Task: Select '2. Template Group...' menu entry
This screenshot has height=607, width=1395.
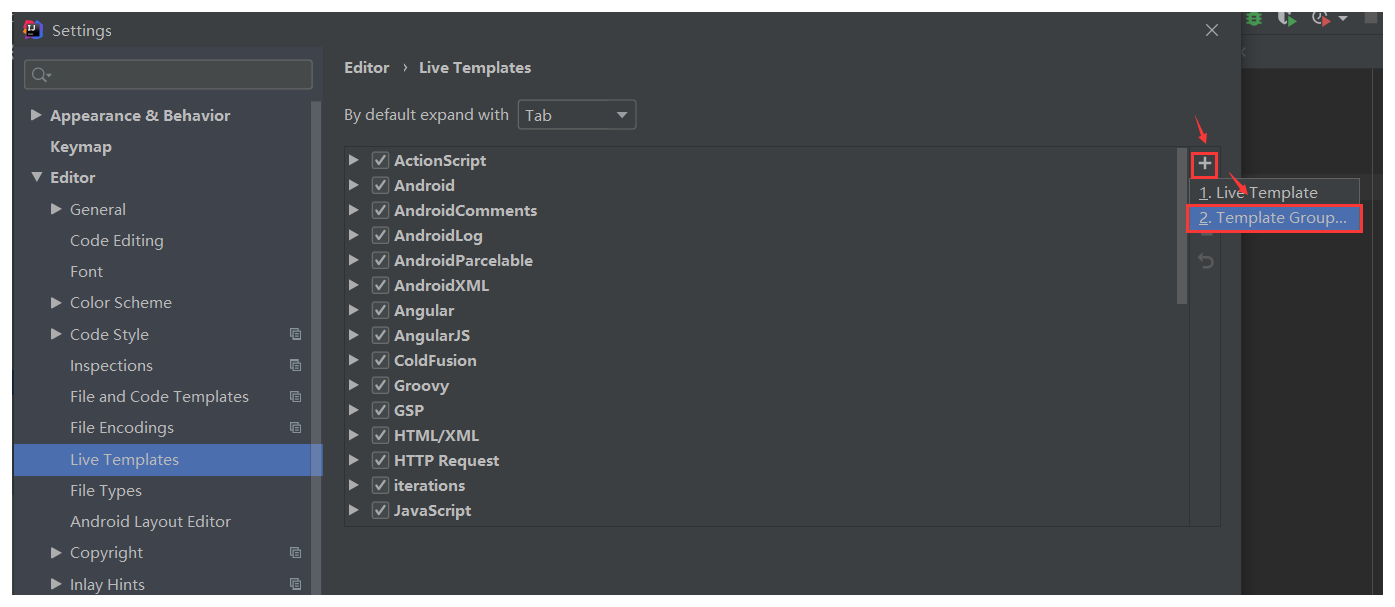Action: (1273, 218)
